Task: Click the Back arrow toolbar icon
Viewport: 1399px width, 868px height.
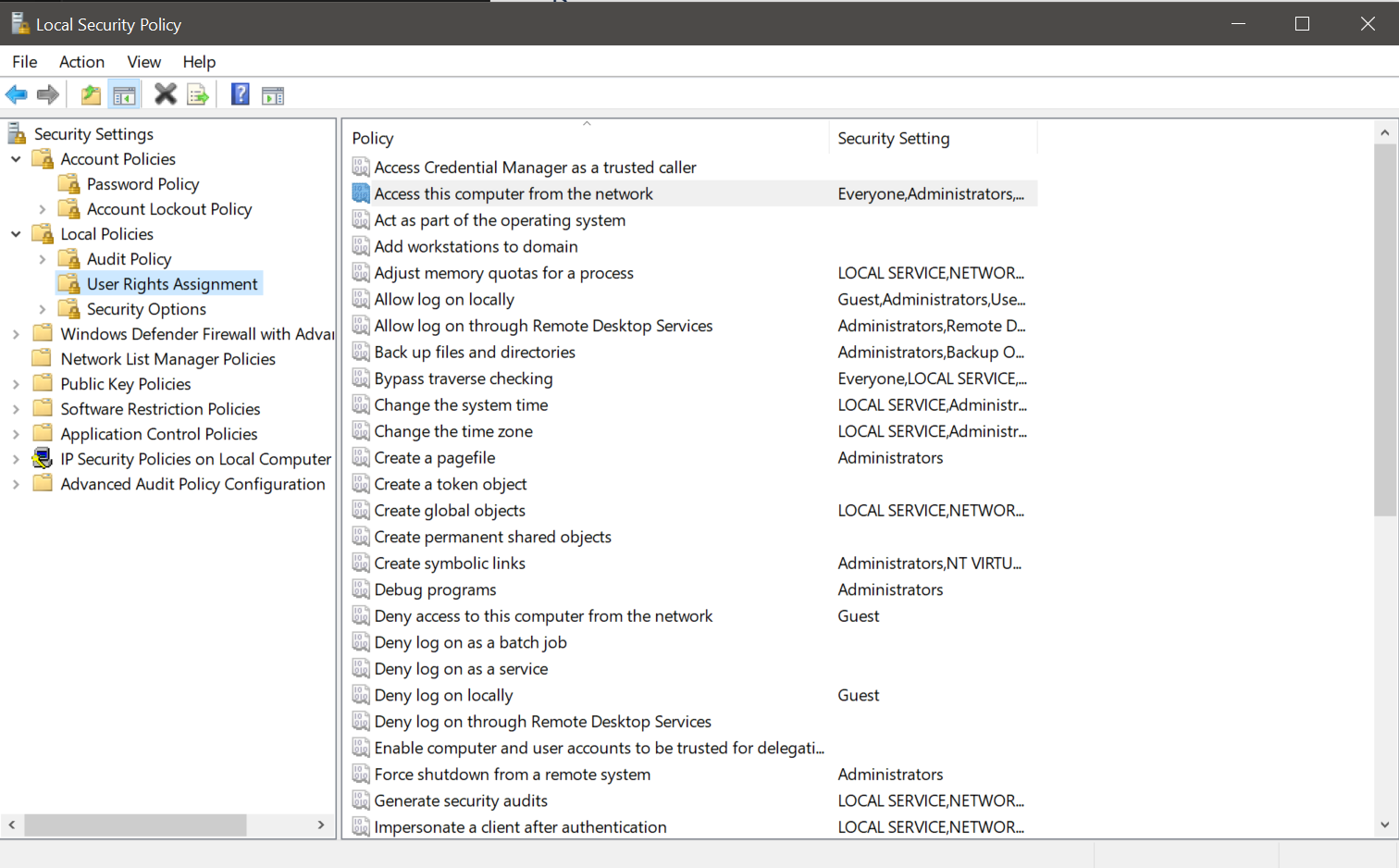Action: tap(17, 94)
